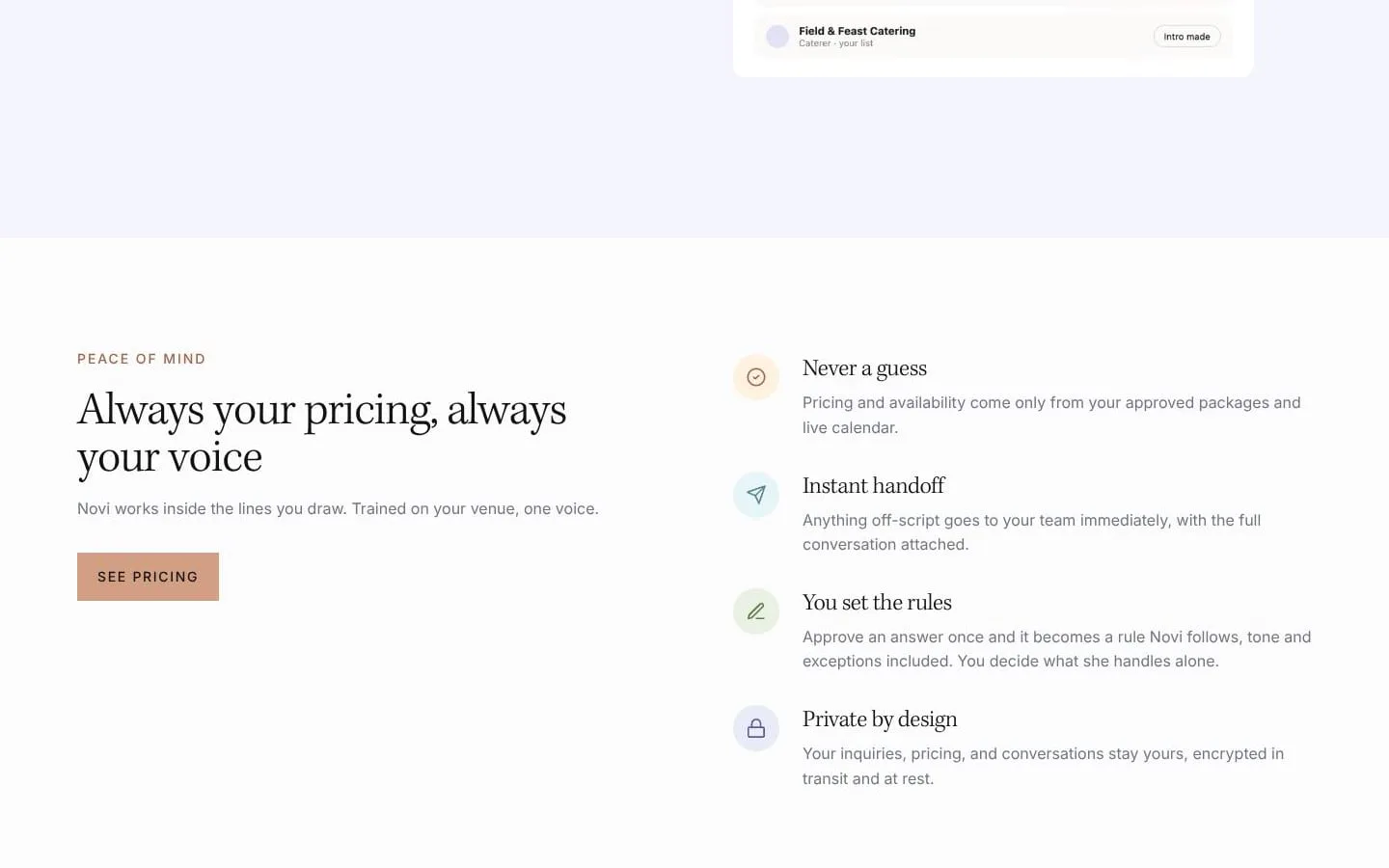Click the lock icon beside Private by design

tap(756, 728)
